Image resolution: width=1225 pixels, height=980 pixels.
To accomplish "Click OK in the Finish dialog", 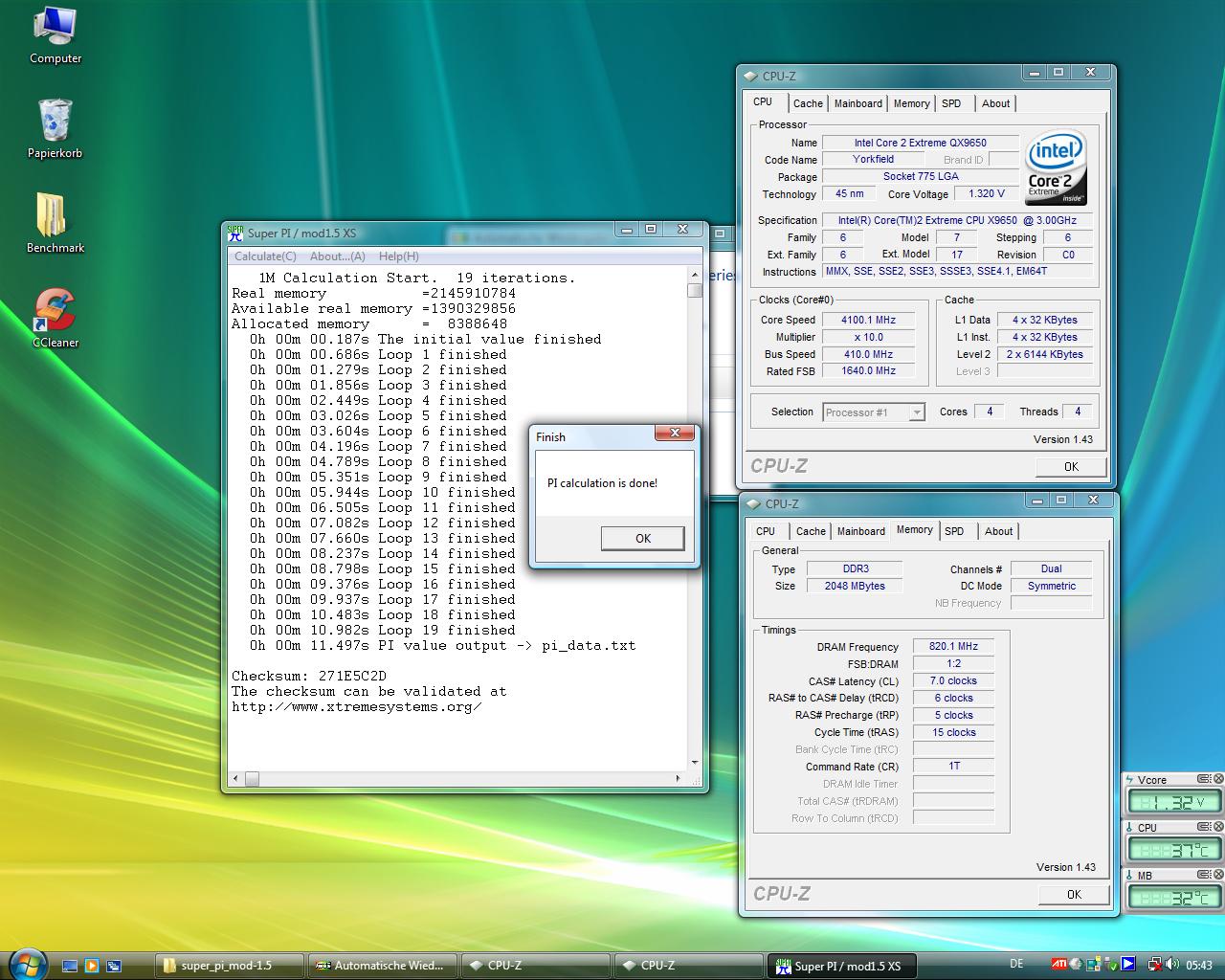I will pos(642,539).
